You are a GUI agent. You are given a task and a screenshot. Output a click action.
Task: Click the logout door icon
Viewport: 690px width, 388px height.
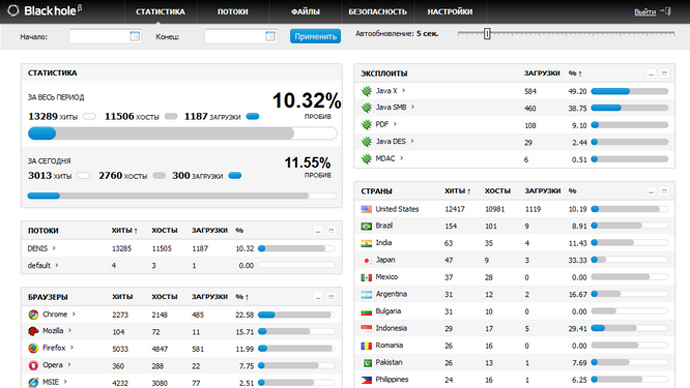point(667,11)
